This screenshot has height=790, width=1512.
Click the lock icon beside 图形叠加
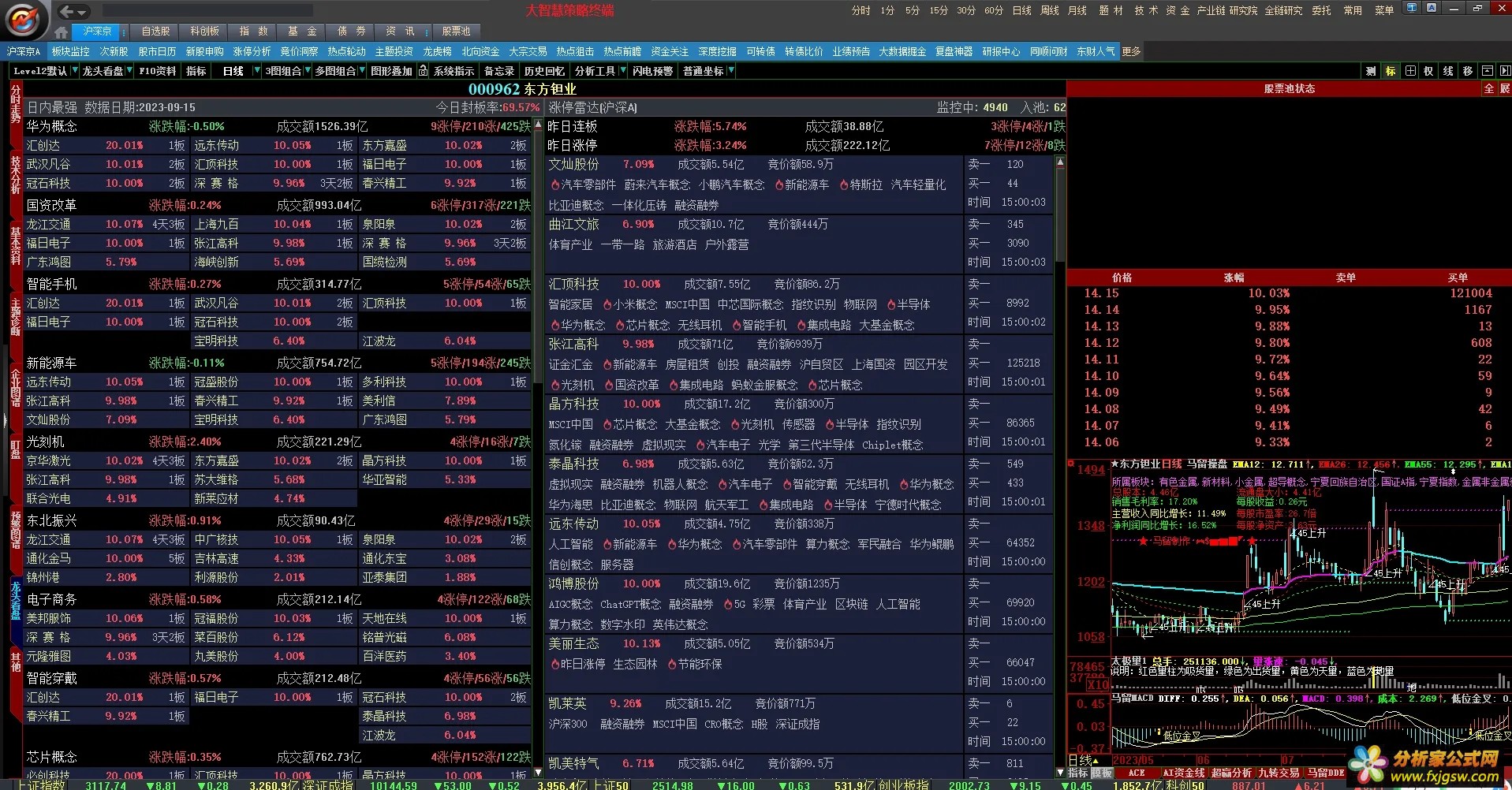tap(424, 71)
